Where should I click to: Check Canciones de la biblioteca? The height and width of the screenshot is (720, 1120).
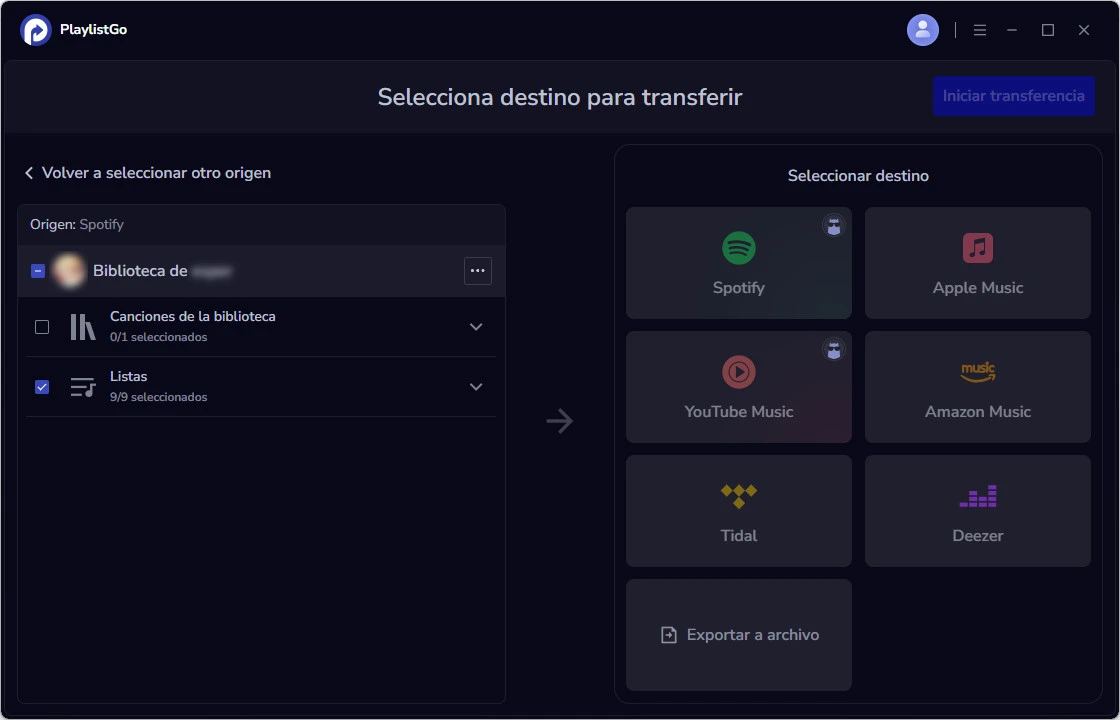tap(42, 326)
